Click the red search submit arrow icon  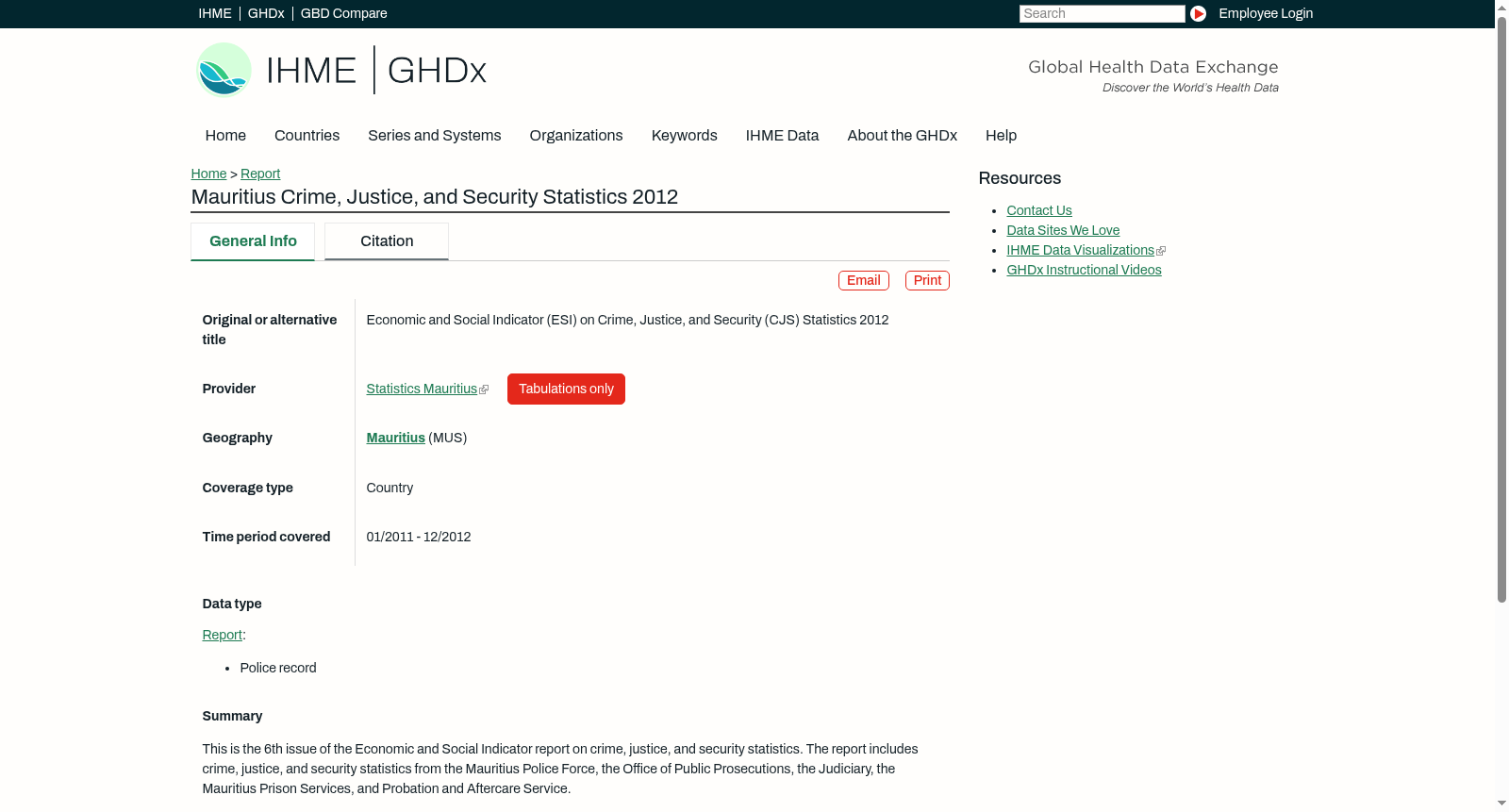[x=1198, y=13]
